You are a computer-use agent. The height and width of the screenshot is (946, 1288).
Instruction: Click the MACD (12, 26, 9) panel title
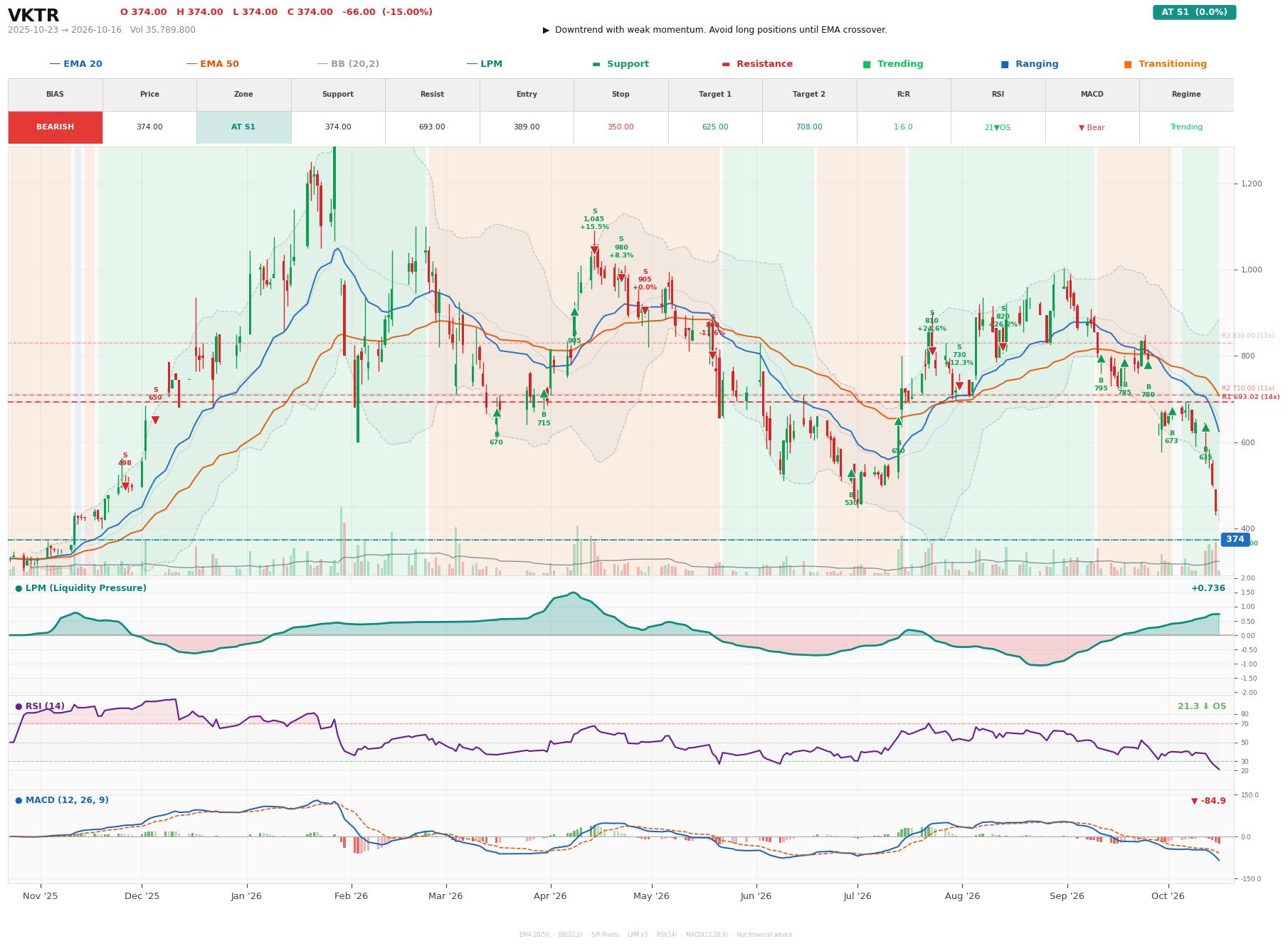[62, 800]
